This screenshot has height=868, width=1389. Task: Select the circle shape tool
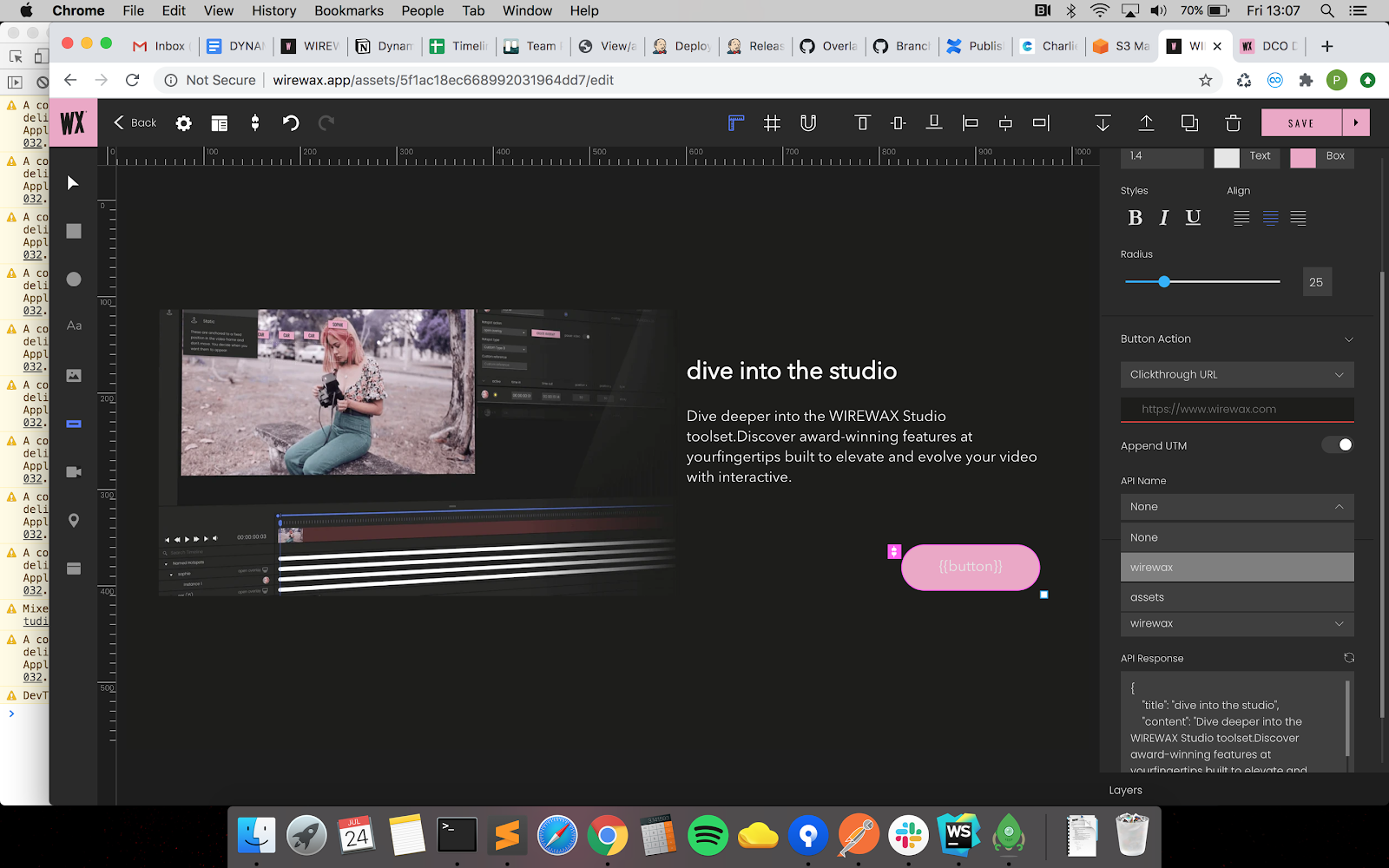[x=74, y=279]
